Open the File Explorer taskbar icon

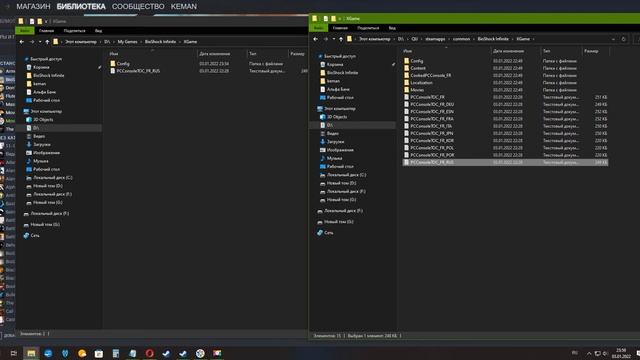[x=31, y=353]
